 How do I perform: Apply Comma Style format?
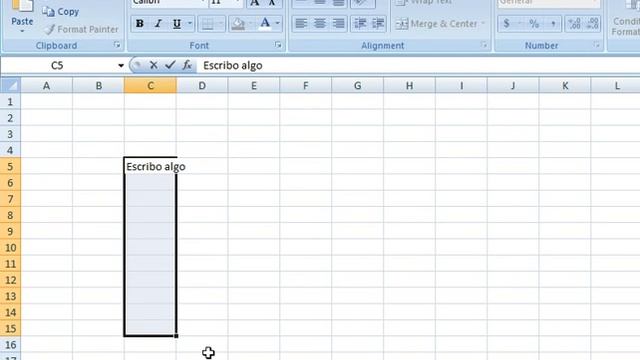[x=553, y=24]
